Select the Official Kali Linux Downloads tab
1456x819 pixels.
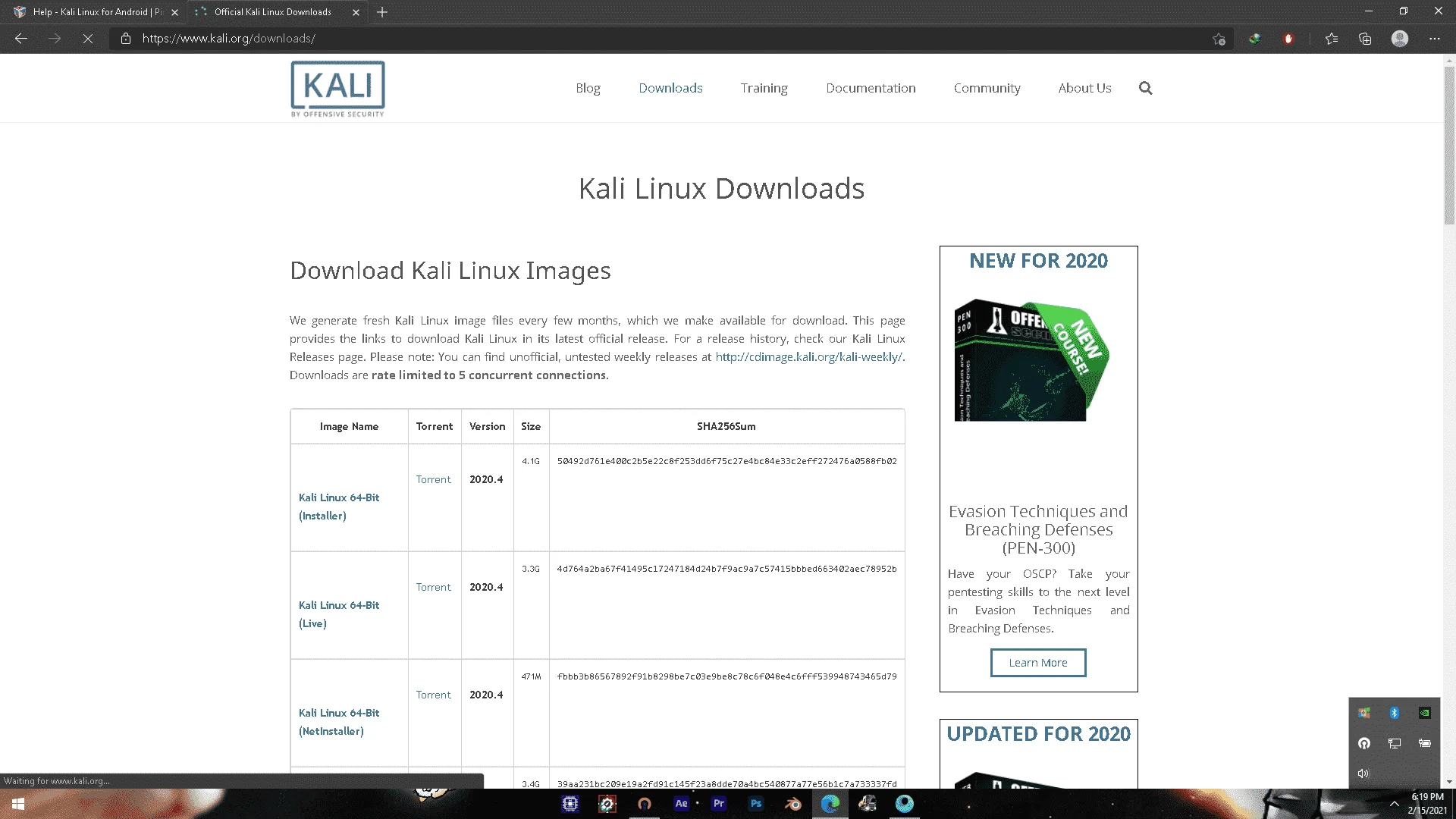(273, 12)
